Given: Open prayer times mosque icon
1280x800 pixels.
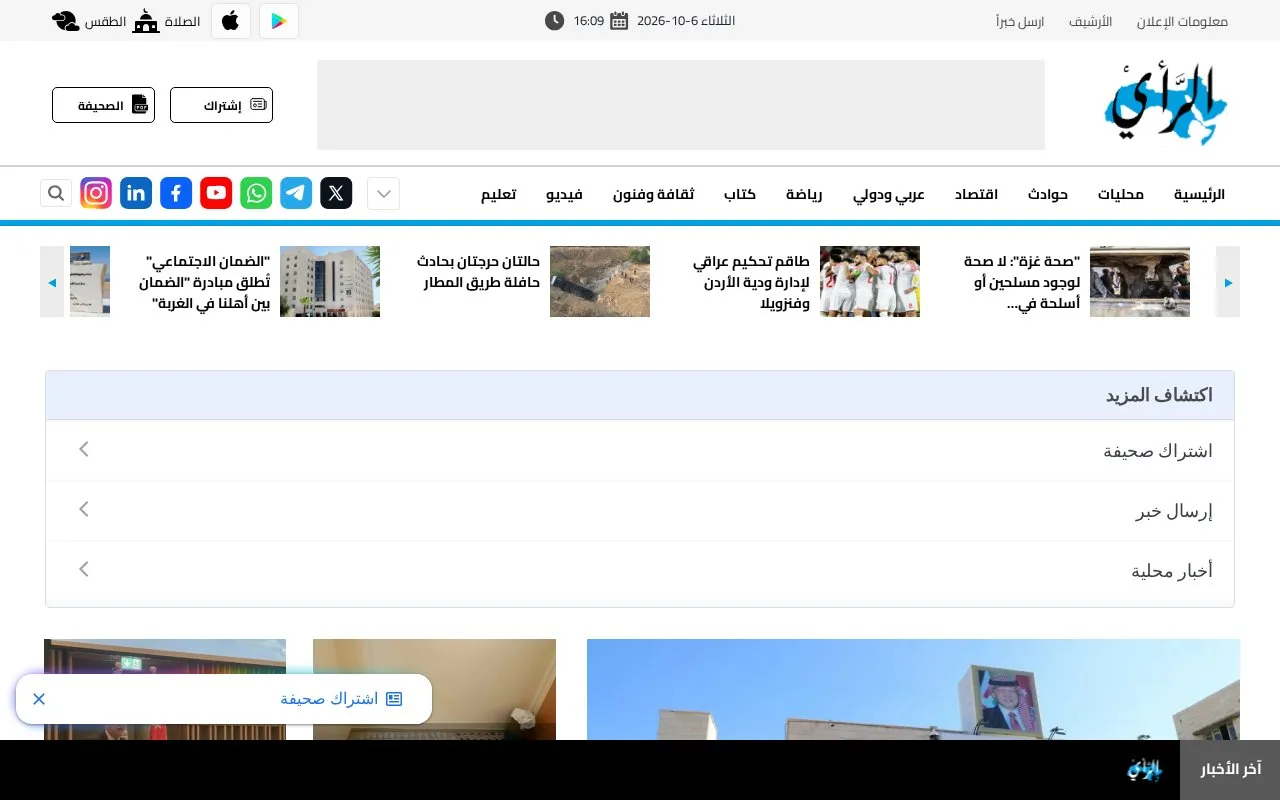Looking at the screenshot, I should [146, 21].
